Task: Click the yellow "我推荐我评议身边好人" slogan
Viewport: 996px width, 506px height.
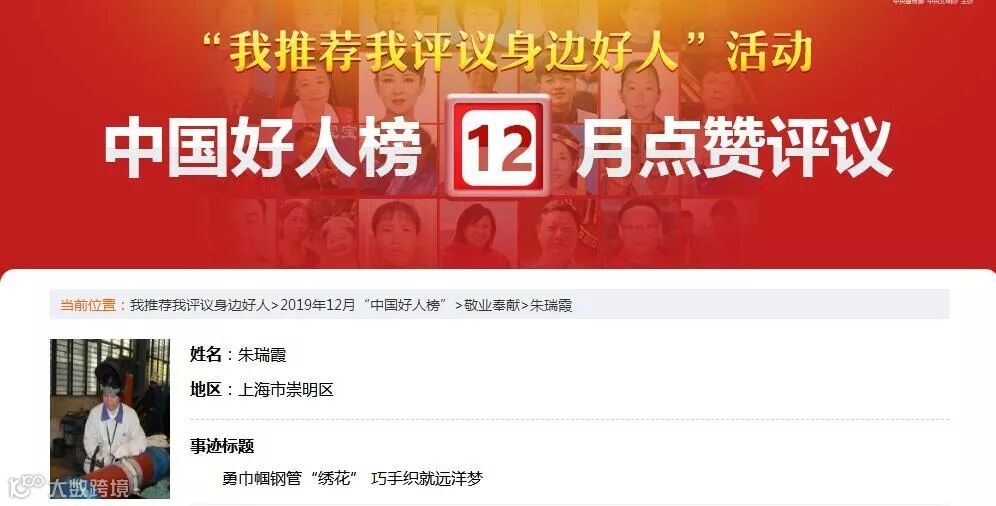Action: (x=454, y=51)
